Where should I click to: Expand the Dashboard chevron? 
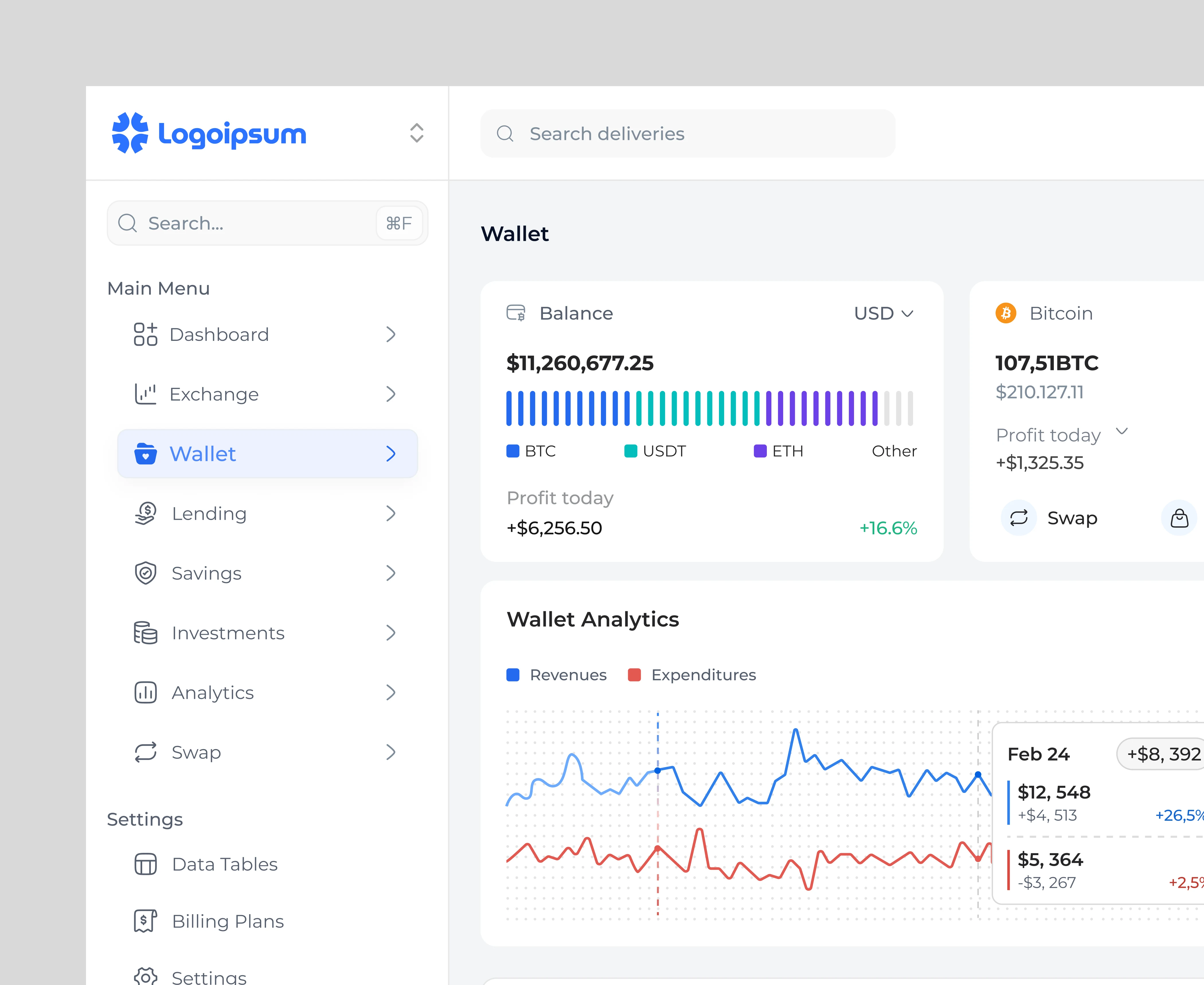point(390,334)
